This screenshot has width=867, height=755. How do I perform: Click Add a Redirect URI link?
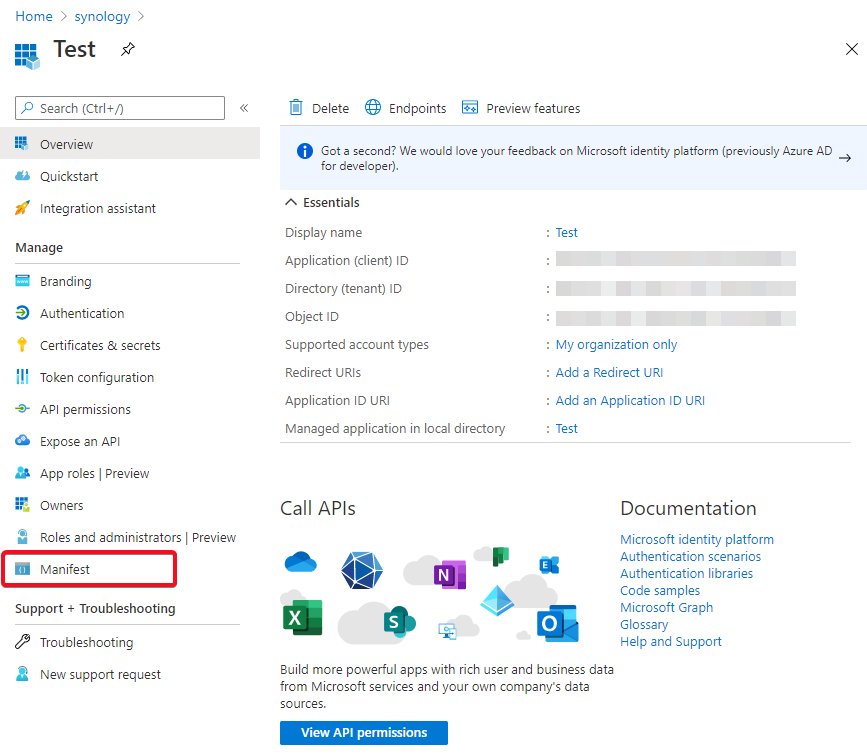click(x=609, y=372)
